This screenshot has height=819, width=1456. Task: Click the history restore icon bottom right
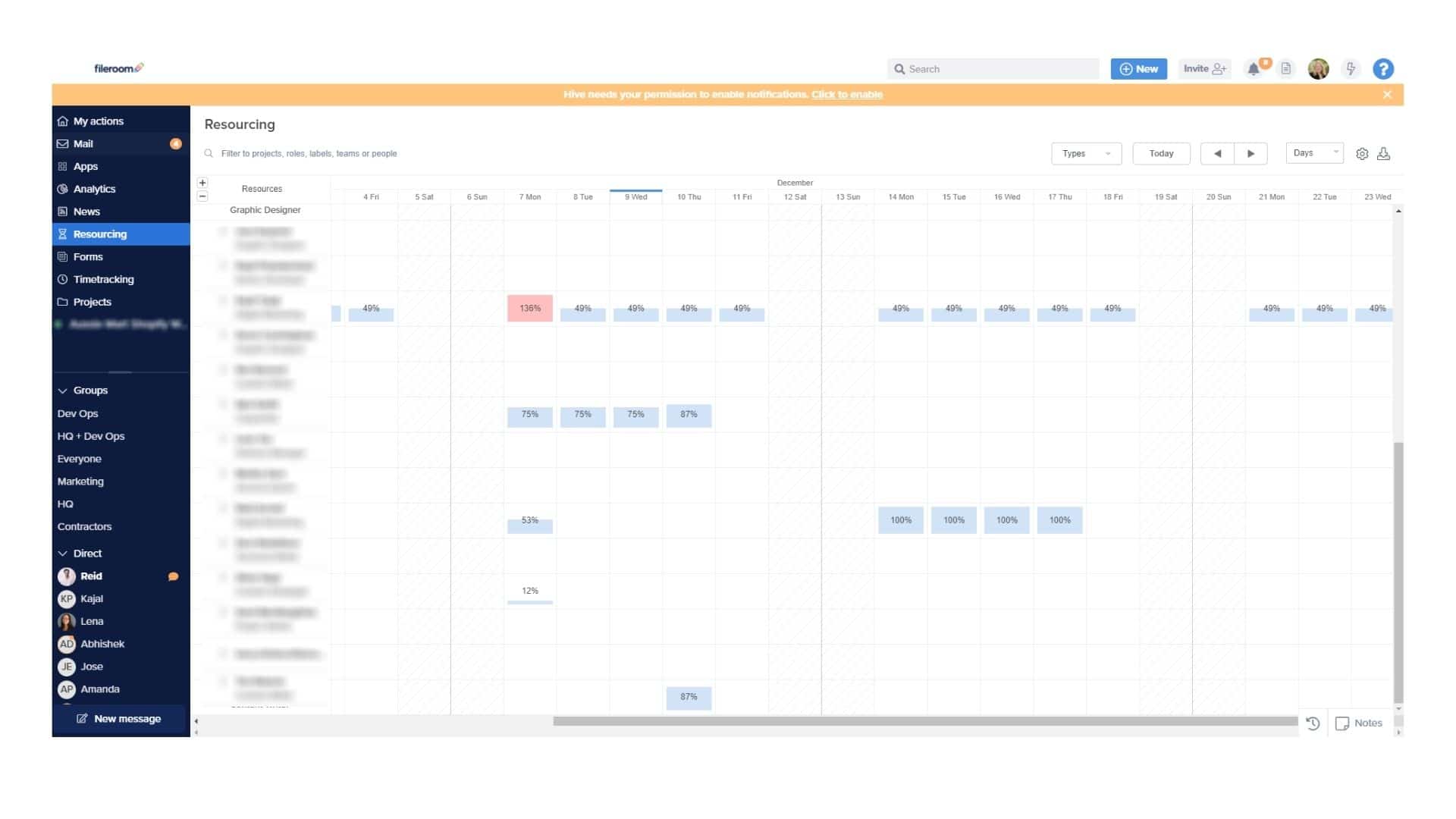1314,723
